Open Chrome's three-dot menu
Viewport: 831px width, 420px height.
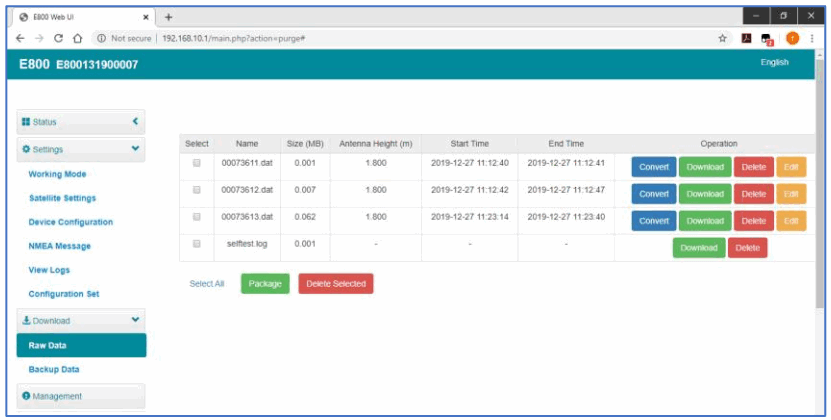click(x=812, y=38)
